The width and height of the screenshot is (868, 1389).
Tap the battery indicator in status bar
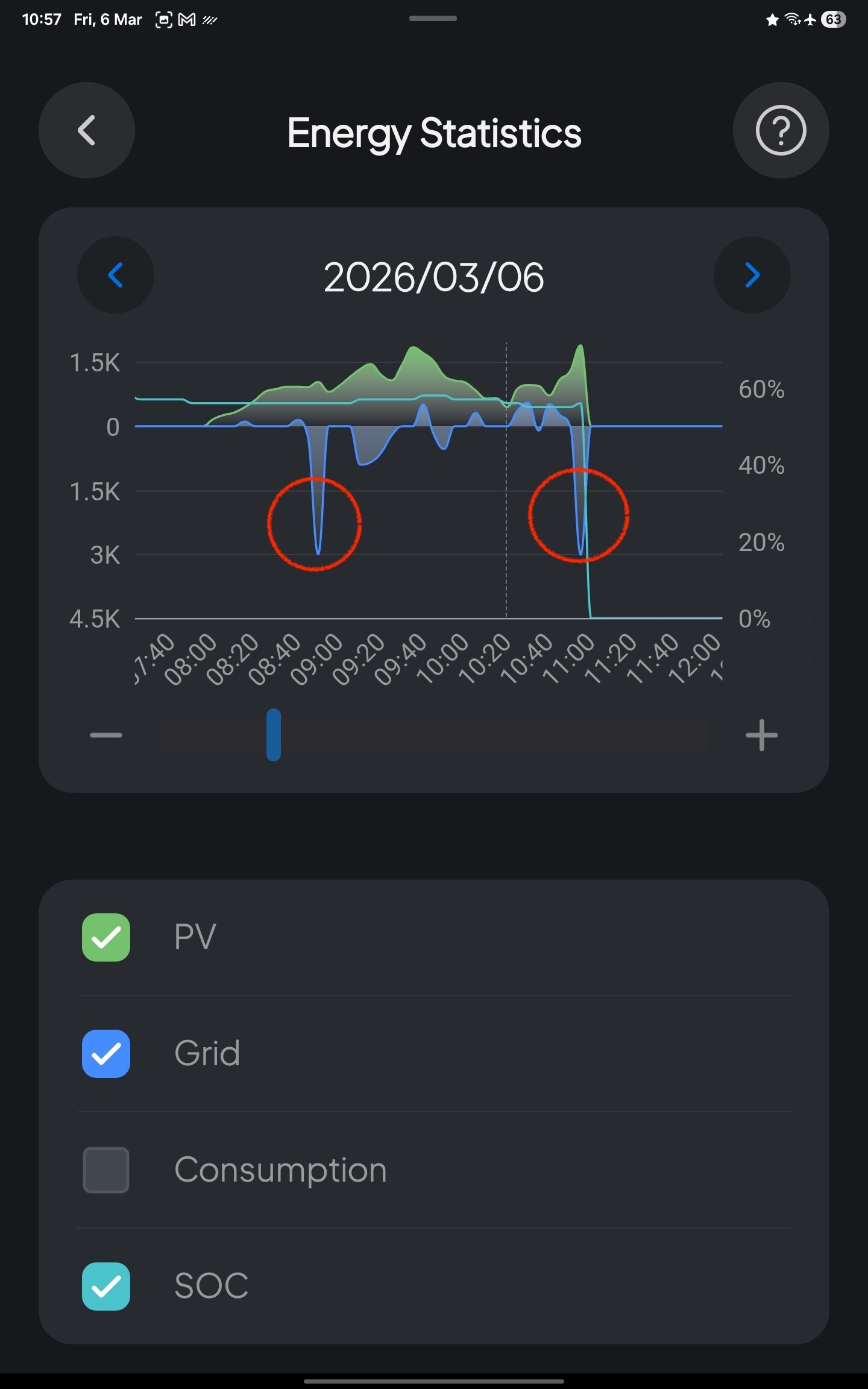[833, 20]
